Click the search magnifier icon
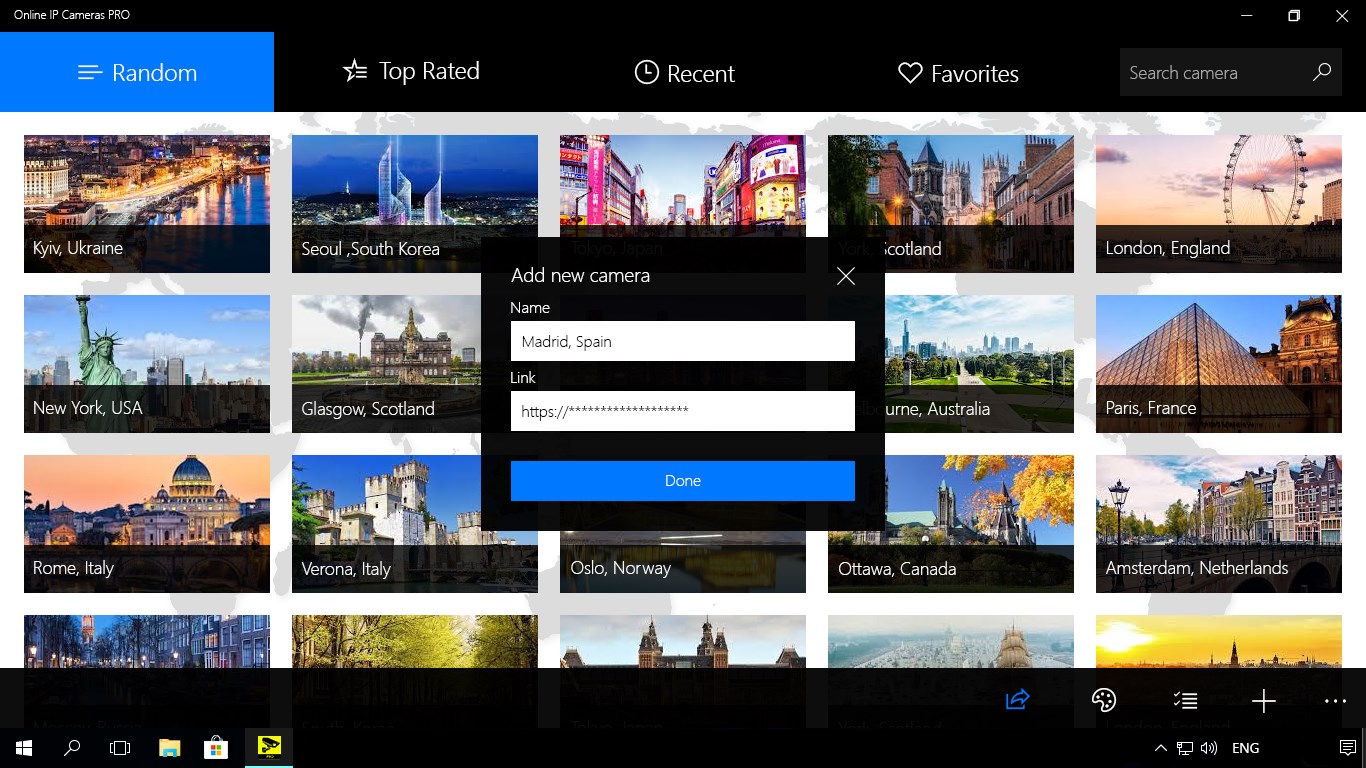Image resolution: width=1366 pixels, height=768 pixels. click(x=1321, y=72)
